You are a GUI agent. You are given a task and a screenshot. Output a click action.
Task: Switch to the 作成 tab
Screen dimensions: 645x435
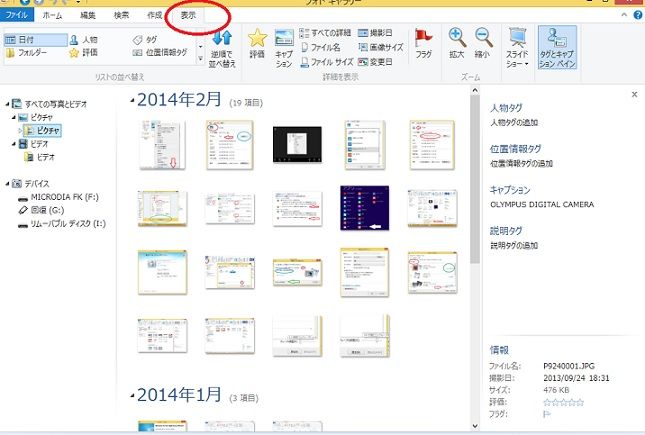155,15
